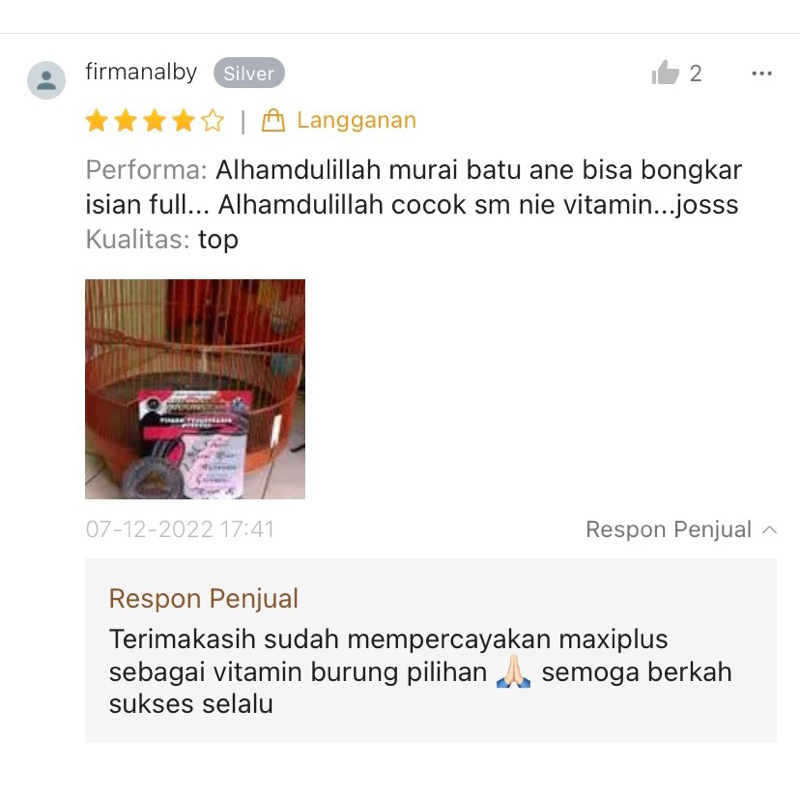Open the bird cage review photo
Viewport: 800px width, 800px height.
click(195, 389)
